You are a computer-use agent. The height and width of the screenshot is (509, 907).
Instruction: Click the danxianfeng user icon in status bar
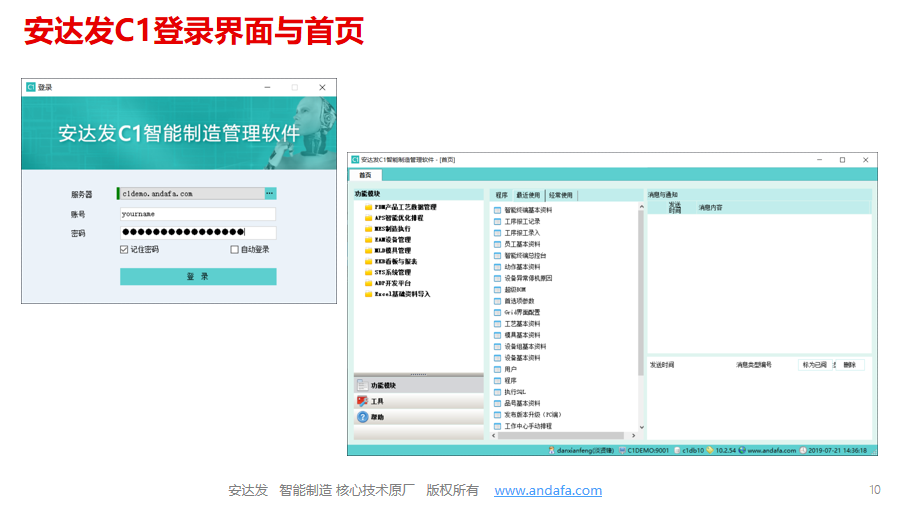tap(551, 450)
